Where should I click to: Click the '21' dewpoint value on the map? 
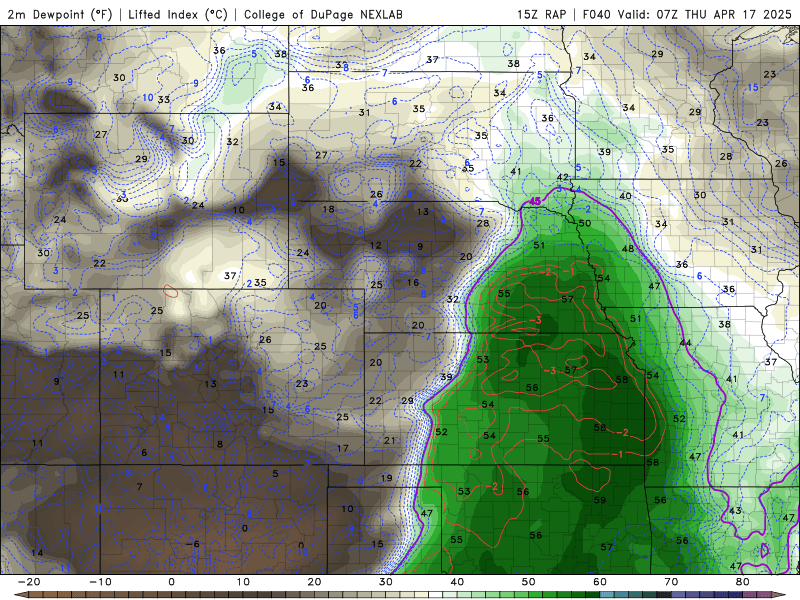point(389,440)
